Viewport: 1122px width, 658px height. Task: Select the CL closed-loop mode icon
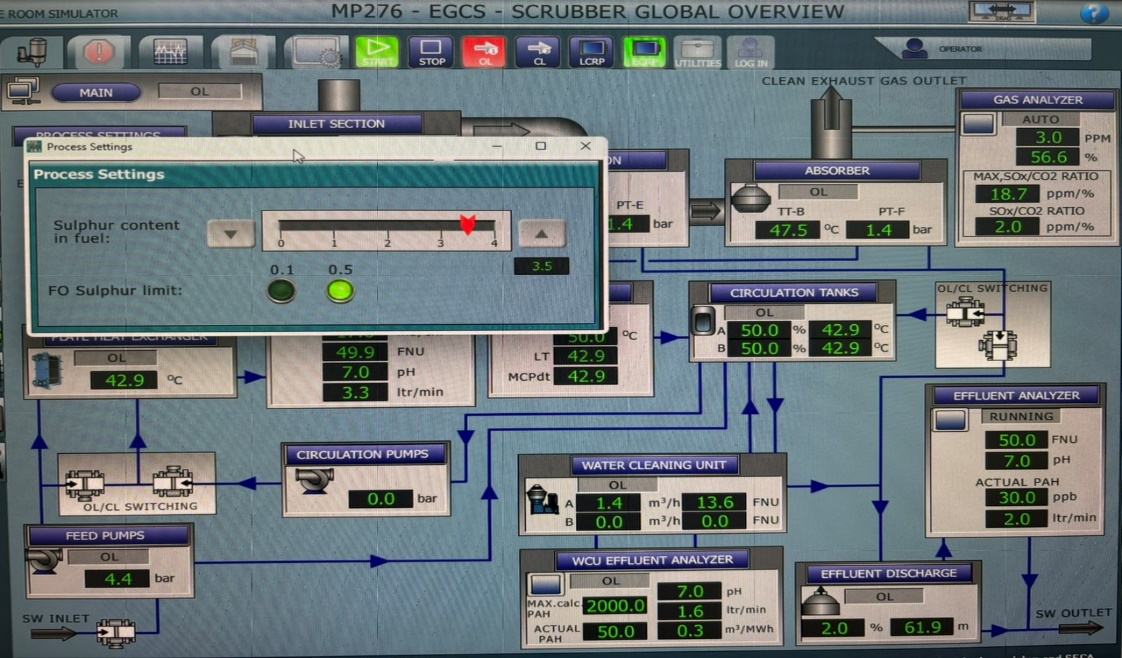537,51
